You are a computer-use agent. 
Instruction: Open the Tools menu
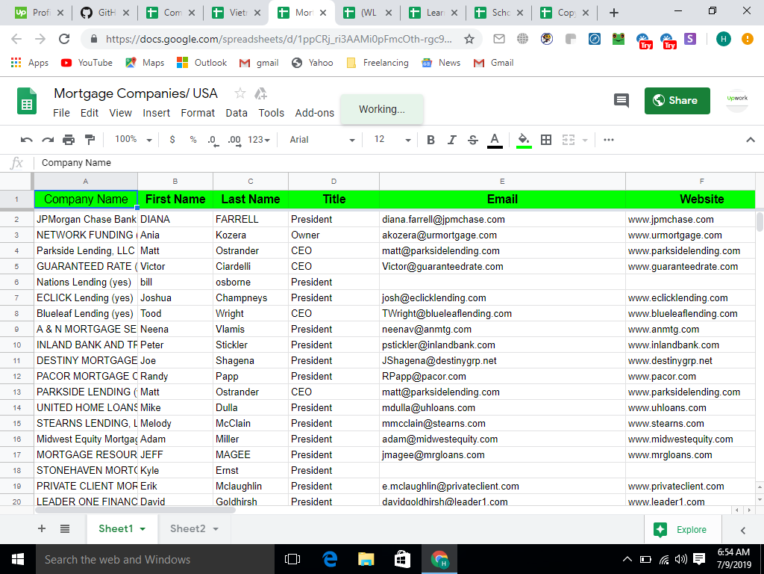pos(271,113)
